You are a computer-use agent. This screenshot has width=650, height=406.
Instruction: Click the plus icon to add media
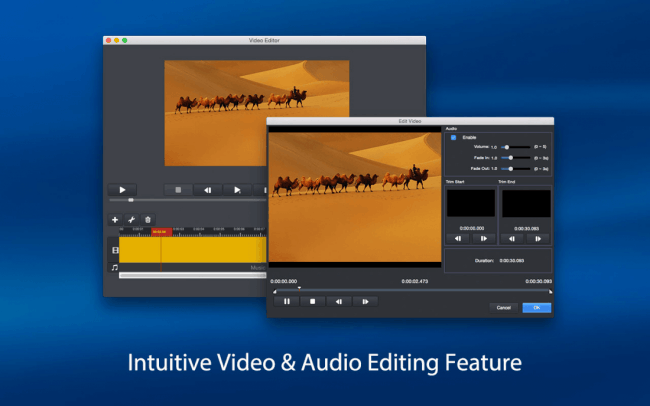click(115, 219)
